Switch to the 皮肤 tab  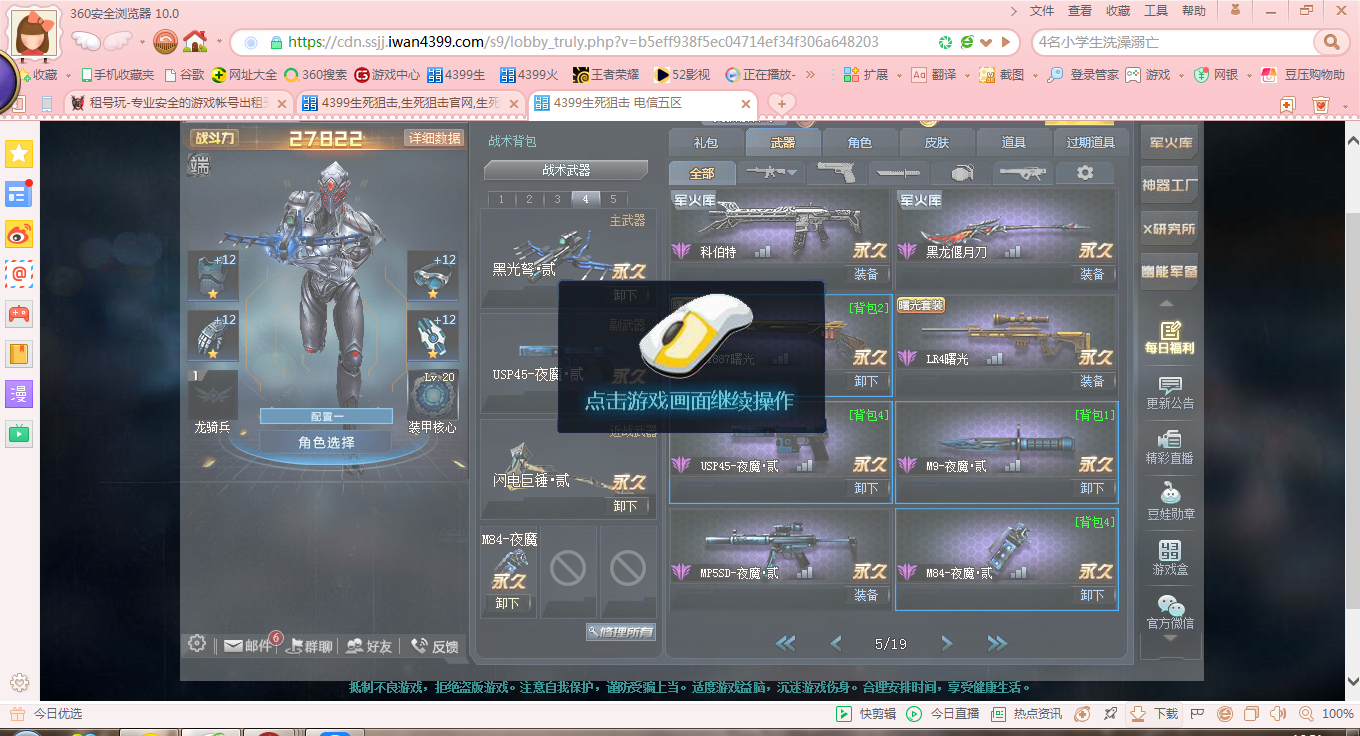click(x=936, y=142)
